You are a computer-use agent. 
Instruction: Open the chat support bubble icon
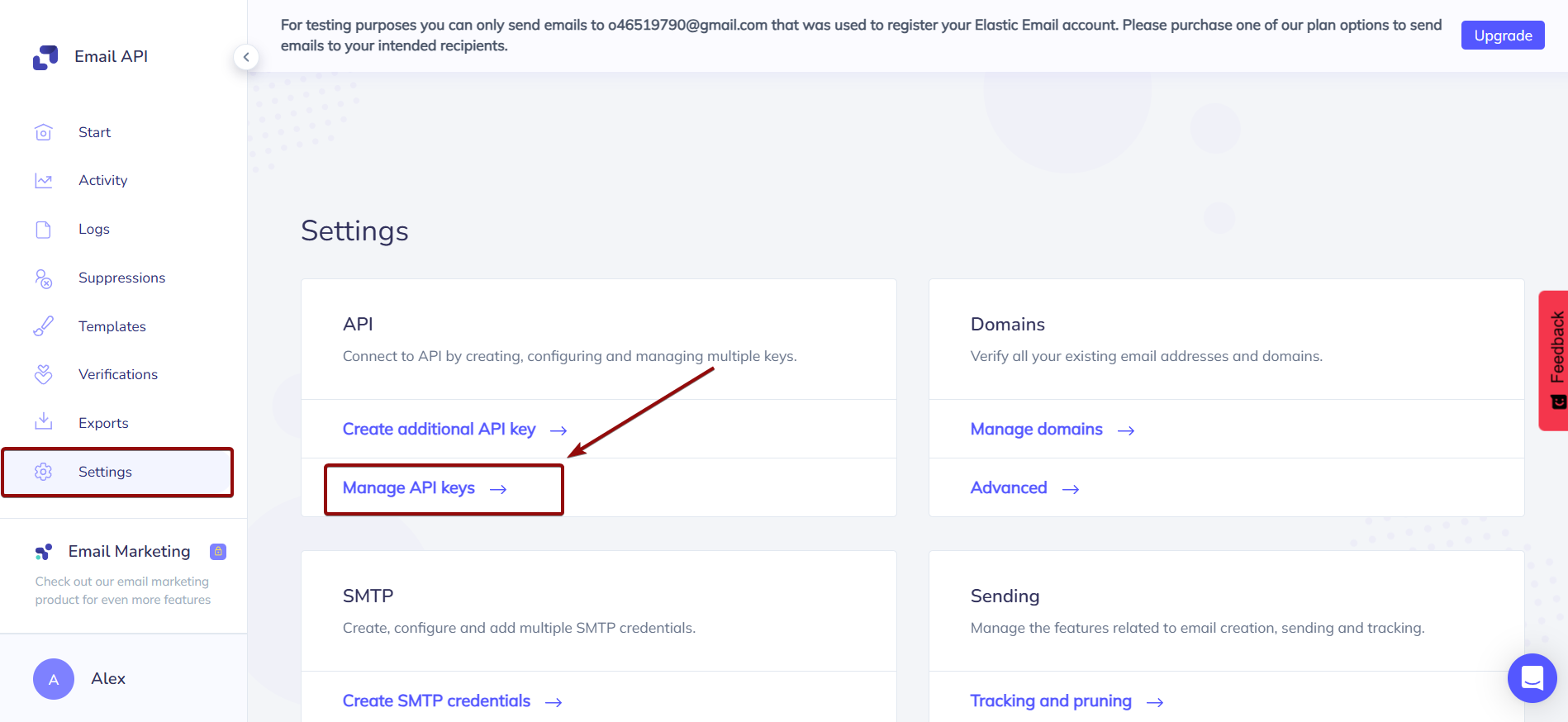1532,678
